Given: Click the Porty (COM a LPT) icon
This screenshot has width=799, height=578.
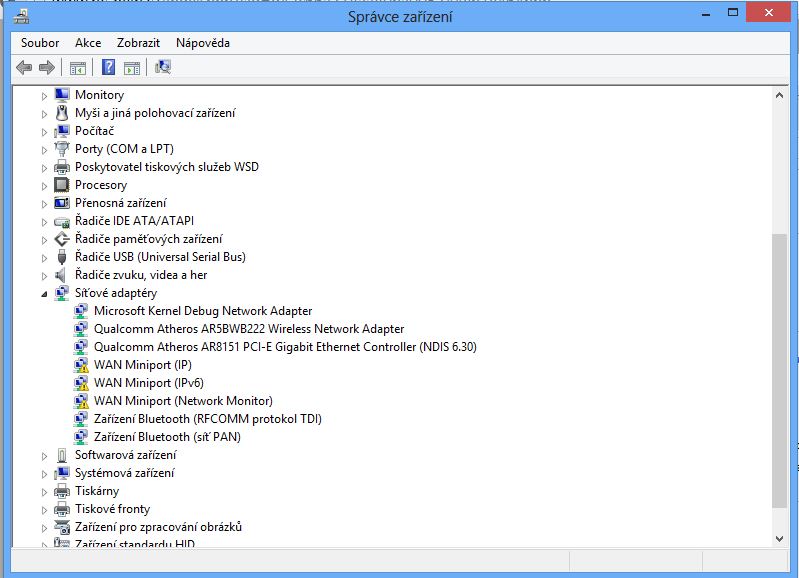Looking at the screenshot, I should pos(62,149).
